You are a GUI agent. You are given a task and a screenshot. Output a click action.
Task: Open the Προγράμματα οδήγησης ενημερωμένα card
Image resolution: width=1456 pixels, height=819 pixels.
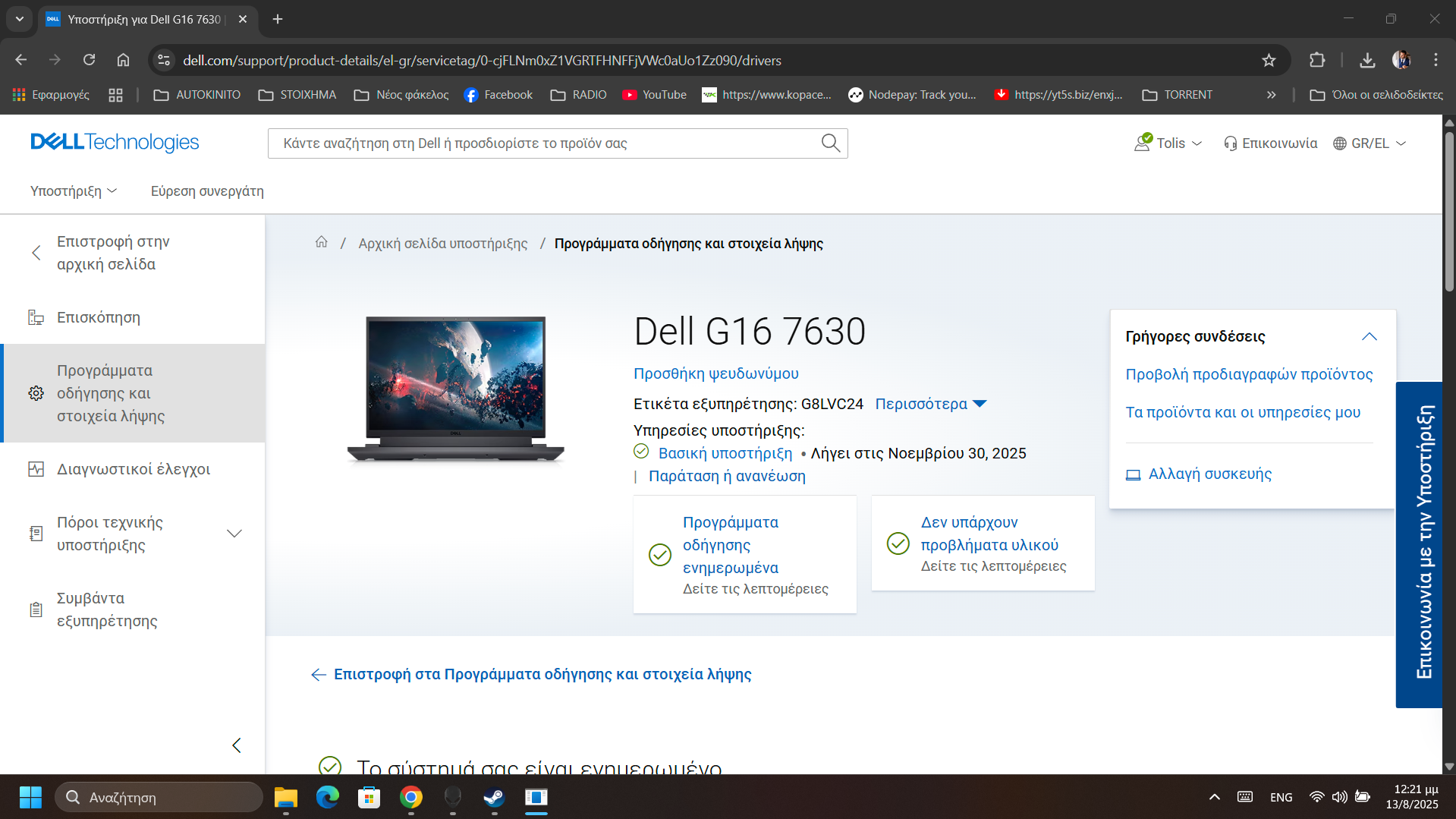point(744,554)
